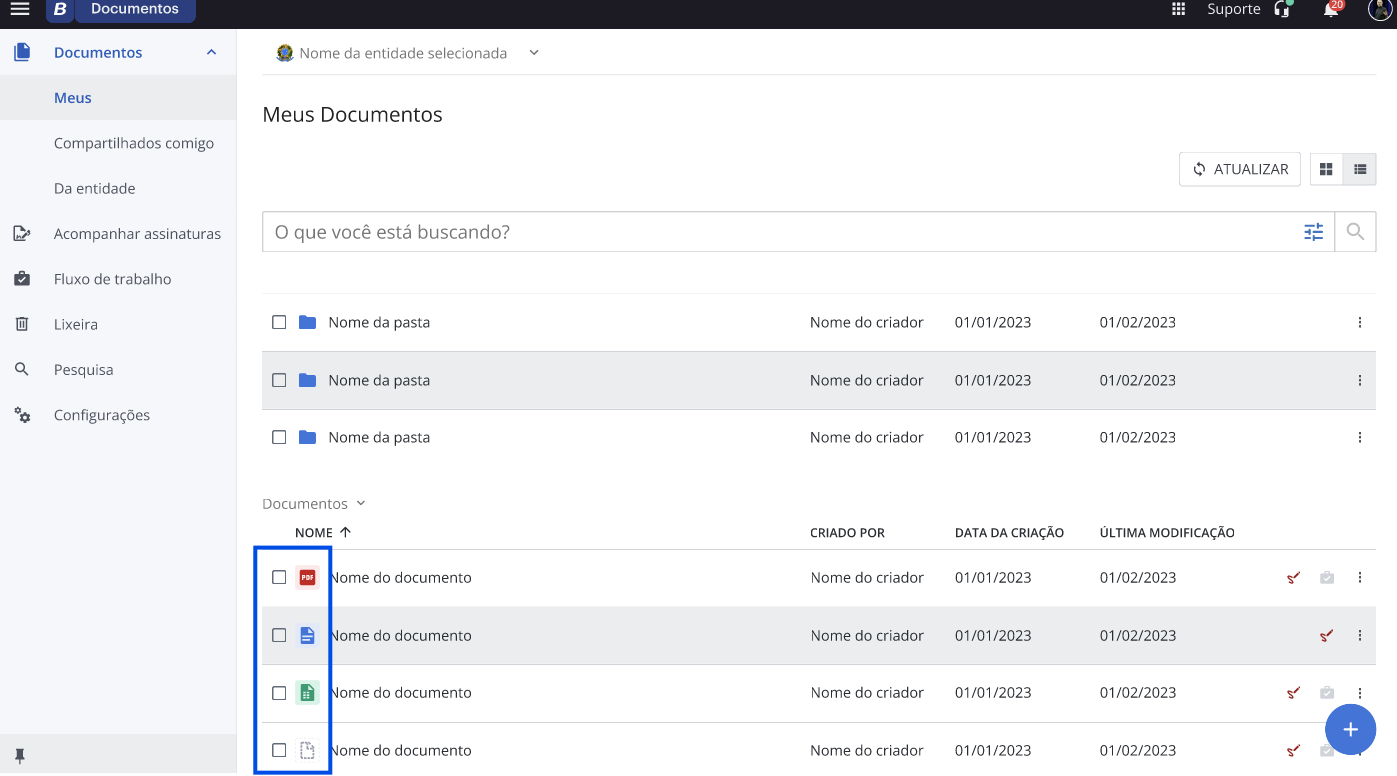The image size is (1397, 776).
Task: Pin the sidebar with pin icon
Action: (x=20, y=756)
